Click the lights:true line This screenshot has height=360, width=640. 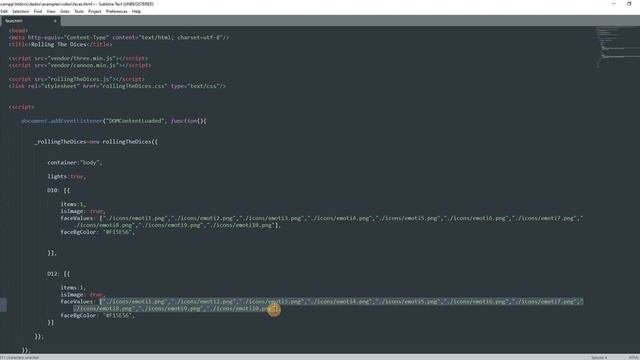click(67, 176)
